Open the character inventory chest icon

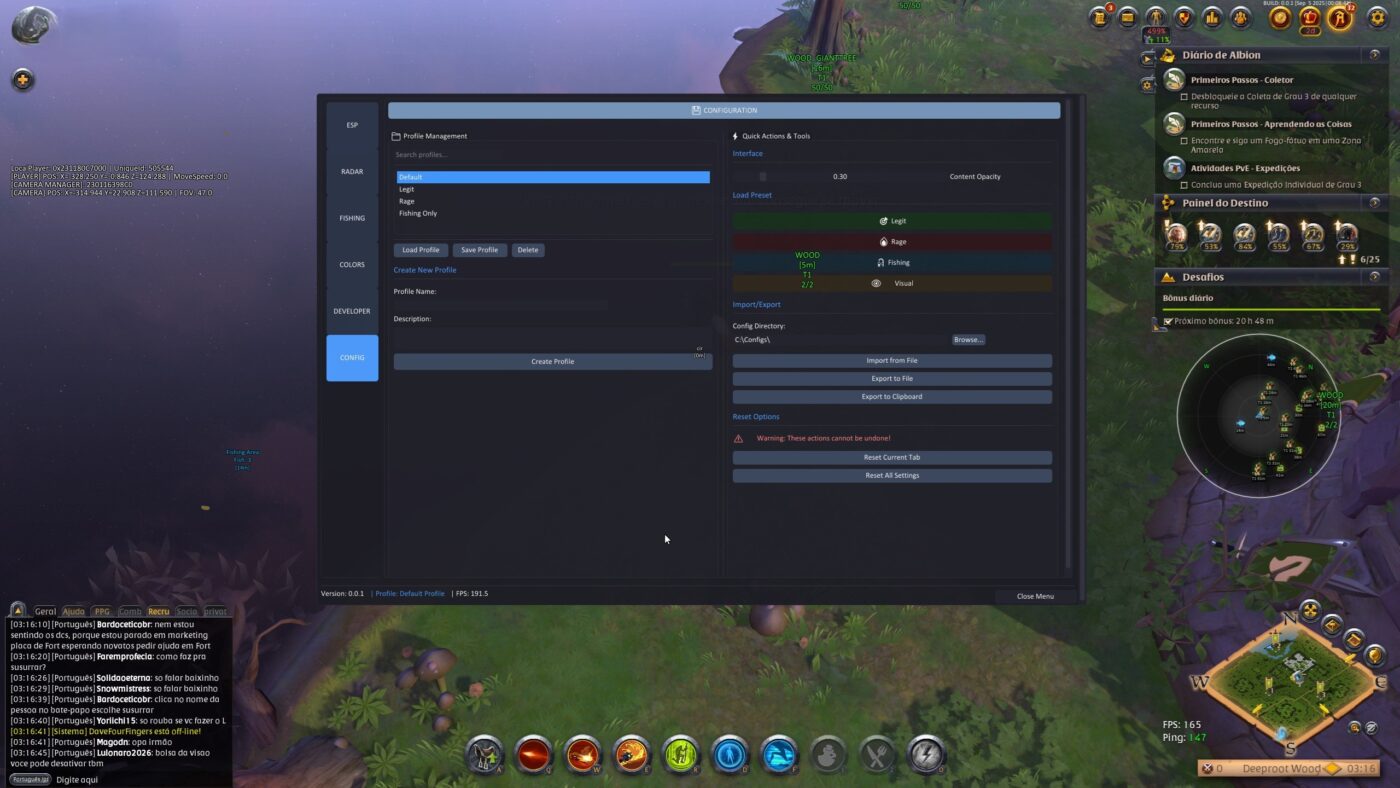pyautogui.click(x=1128, y=17)
